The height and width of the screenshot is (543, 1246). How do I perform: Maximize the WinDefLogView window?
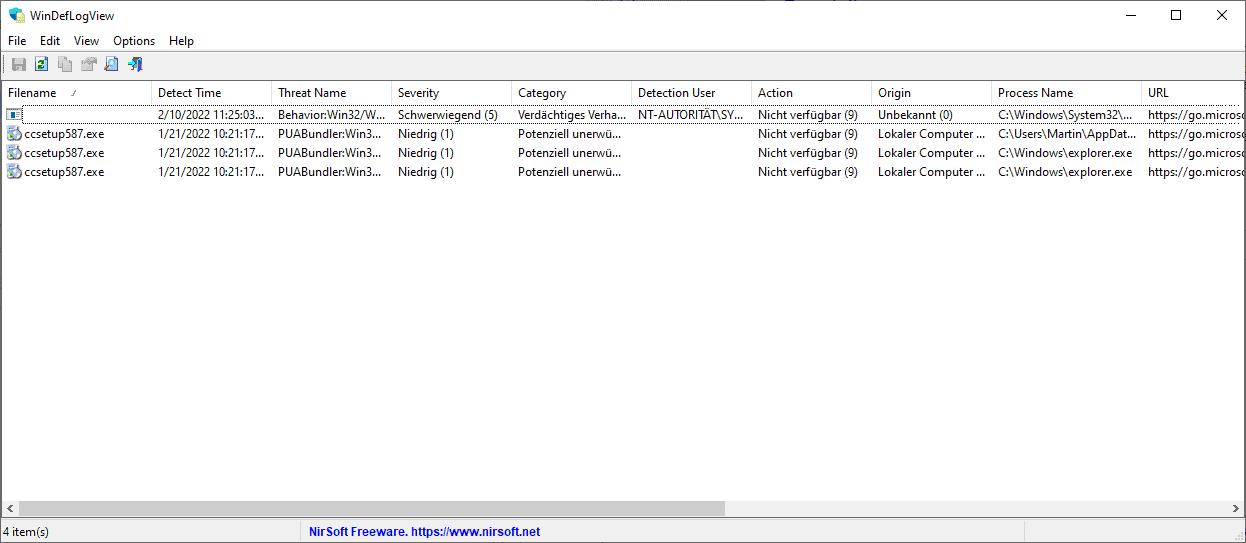(1176, 15)
